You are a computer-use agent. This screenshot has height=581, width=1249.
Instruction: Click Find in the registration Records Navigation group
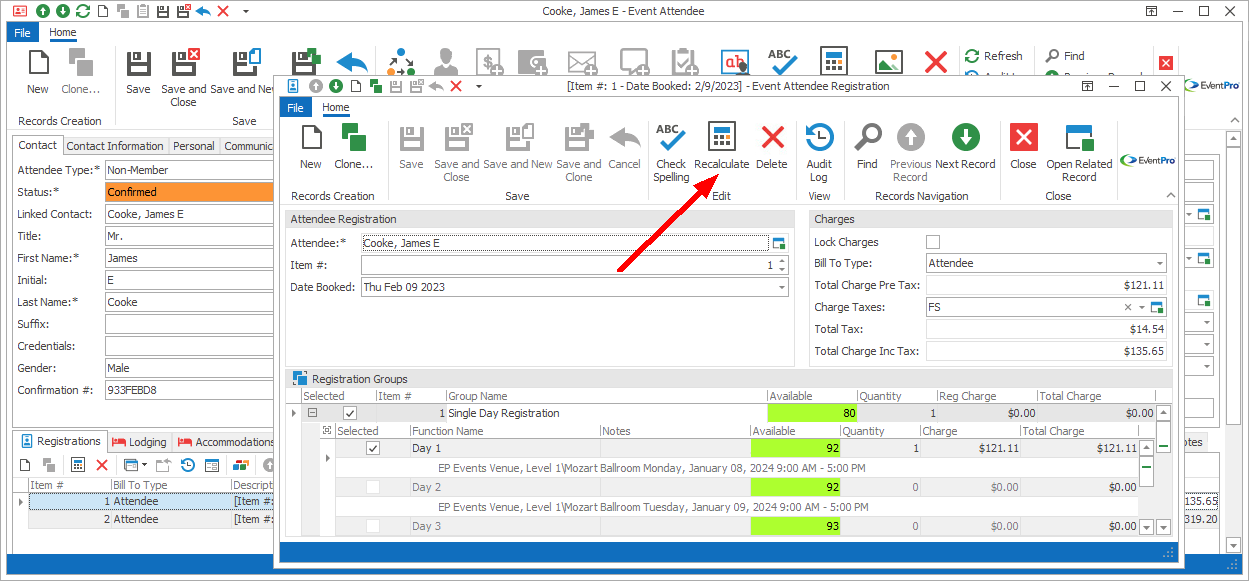point(867,147)
